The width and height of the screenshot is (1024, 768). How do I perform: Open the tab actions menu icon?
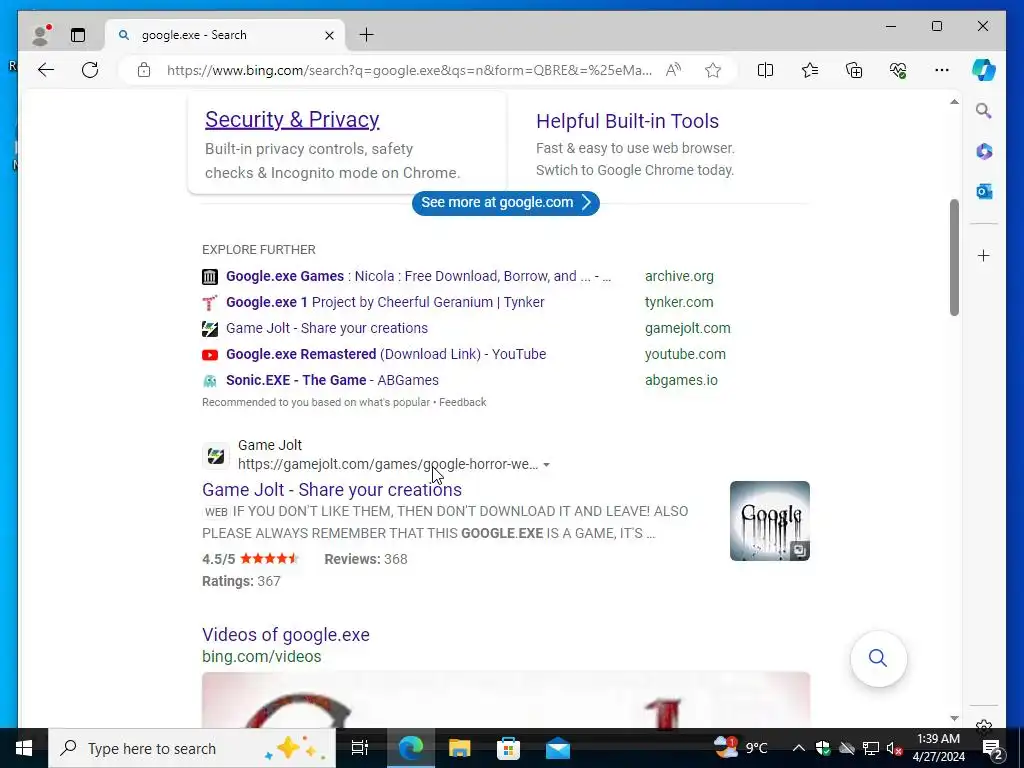point(78,35)
